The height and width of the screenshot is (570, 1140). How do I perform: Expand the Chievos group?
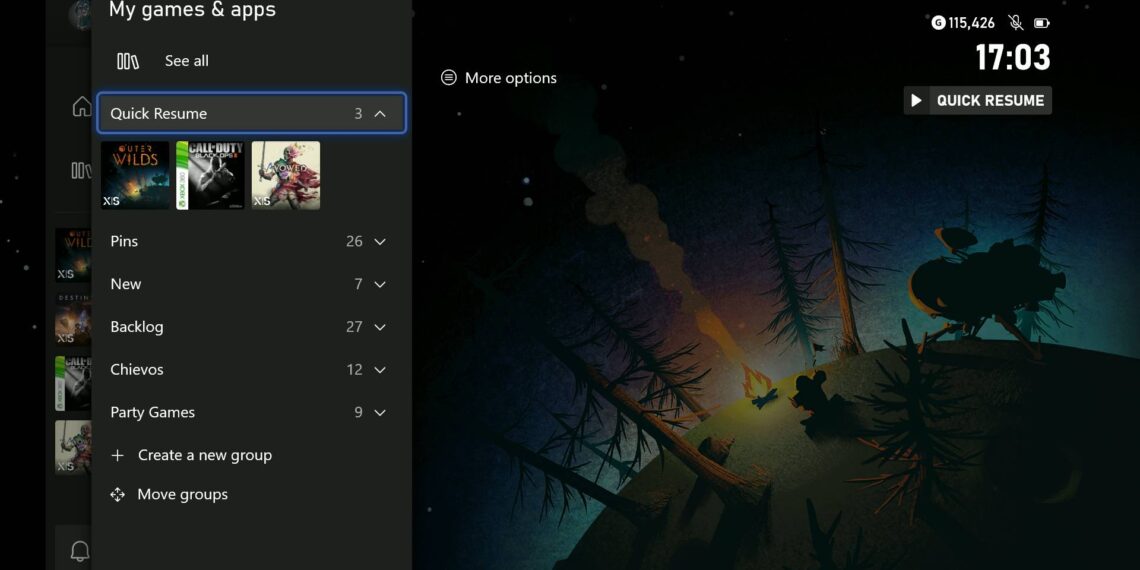pos(380,370)
